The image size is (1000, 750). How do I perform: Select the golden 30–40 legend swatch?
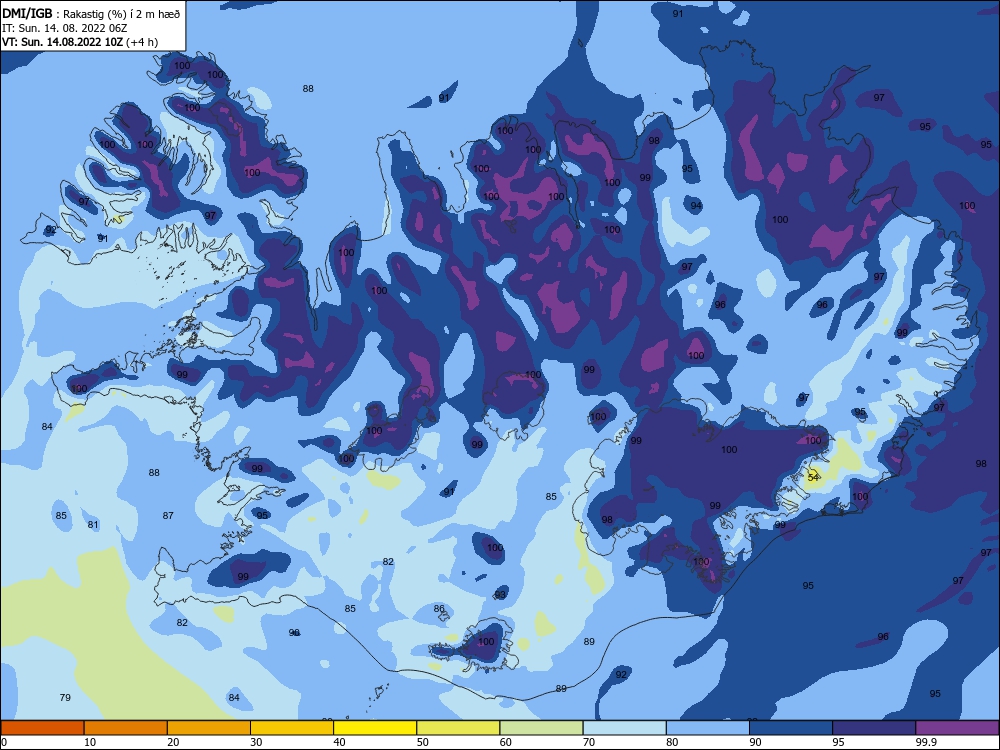292,728
